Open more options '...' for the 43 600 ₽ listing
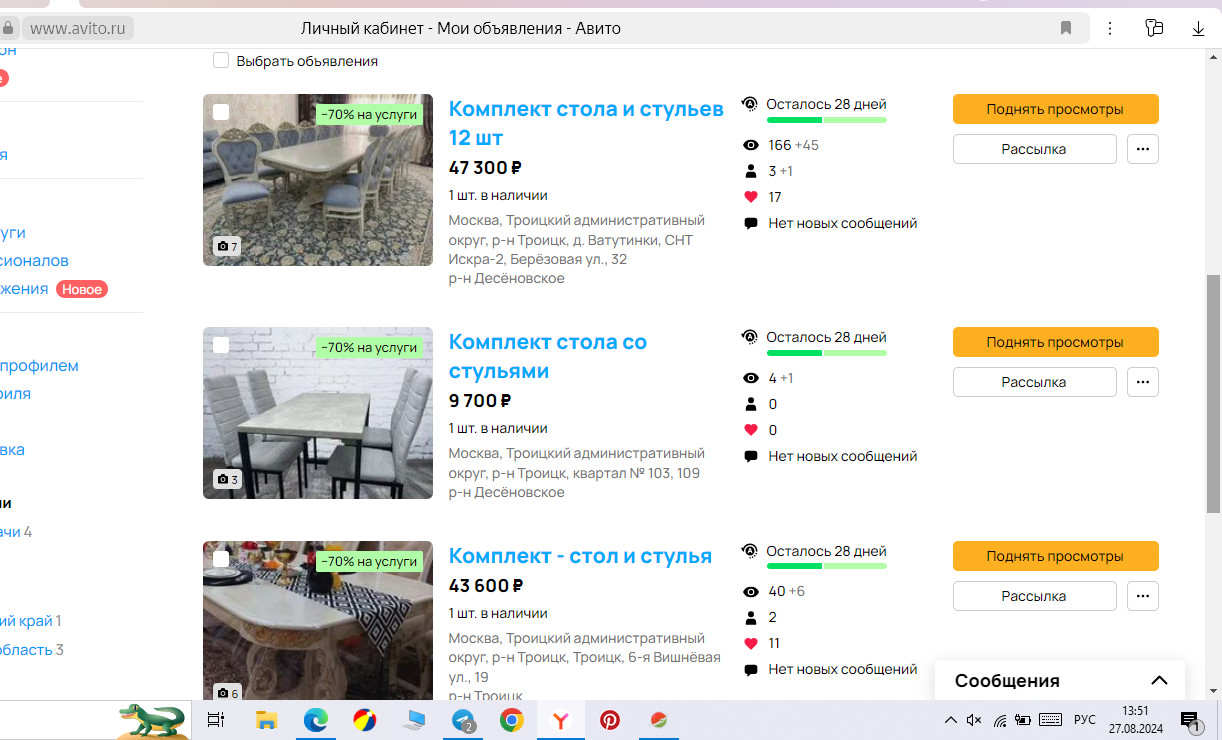Viewport: 1222px width, 740px height. pos(1143,596)
